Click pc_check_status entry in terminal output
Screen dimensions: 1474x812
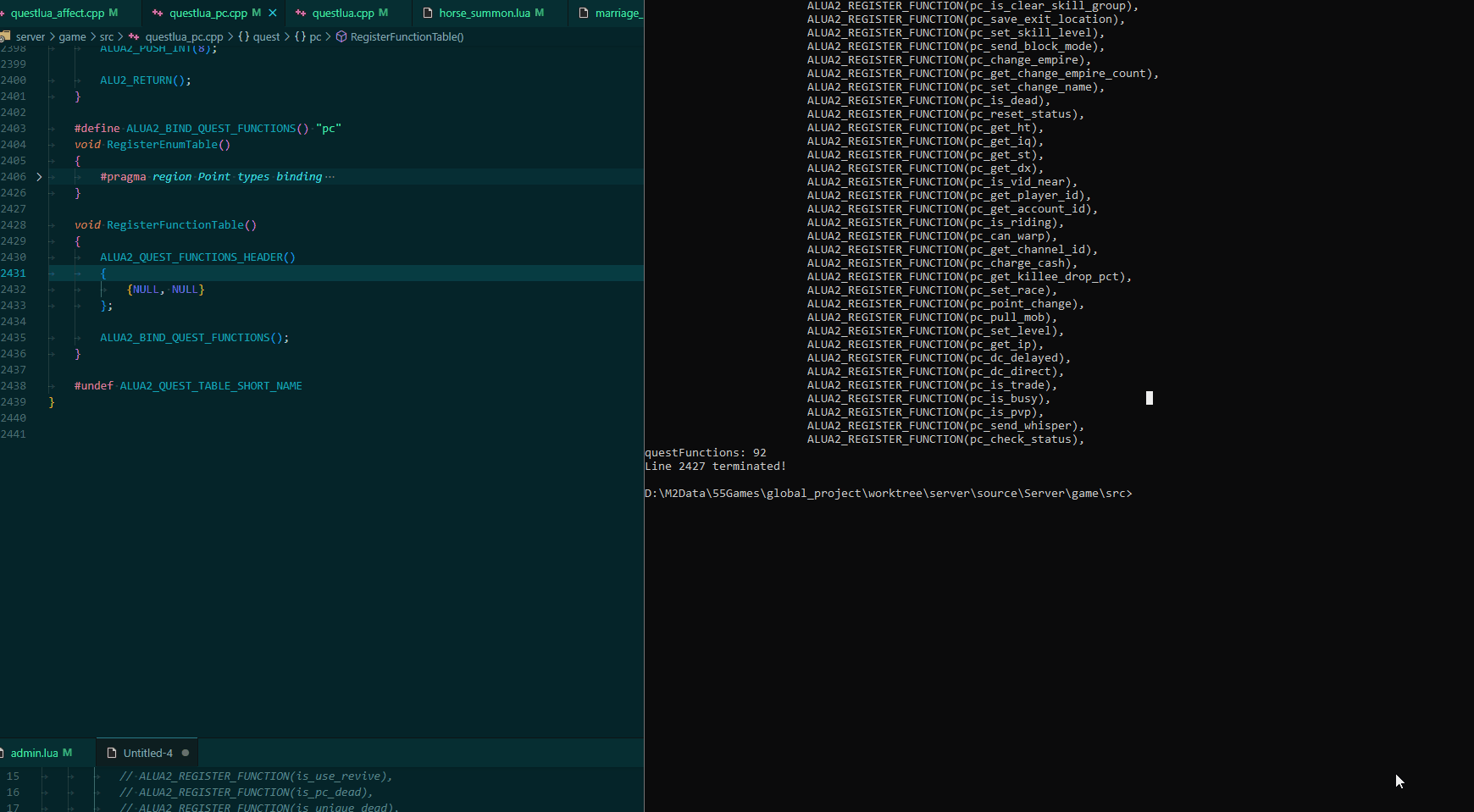point(945,439)
